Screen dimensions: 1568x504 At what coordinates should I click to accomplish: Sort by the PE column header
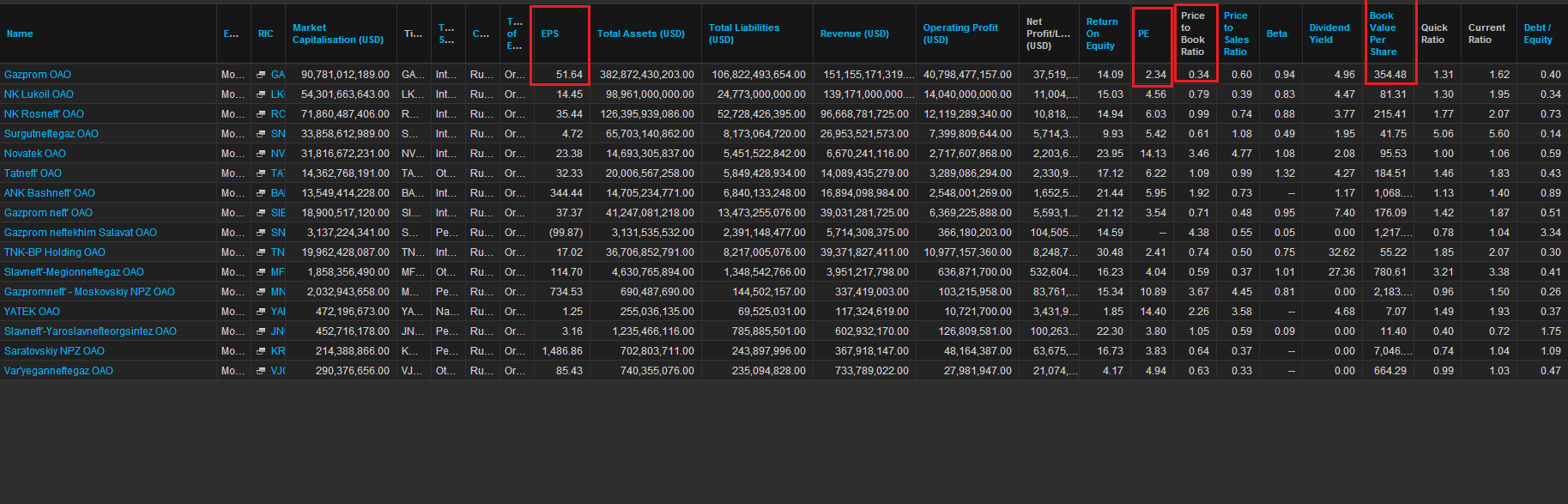(1143, 34)
